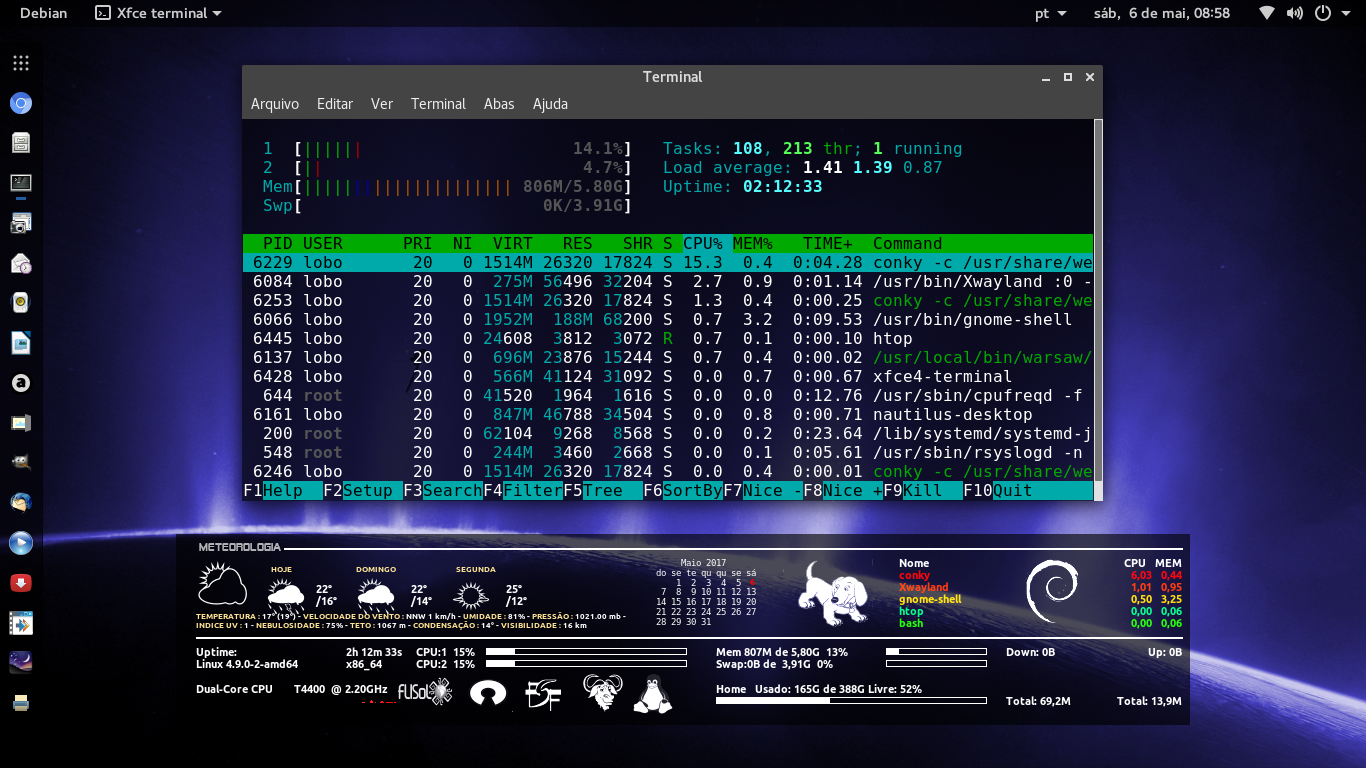Click the FSF logo in conky
The image size is (1366, 768).
tap(543, 693)
